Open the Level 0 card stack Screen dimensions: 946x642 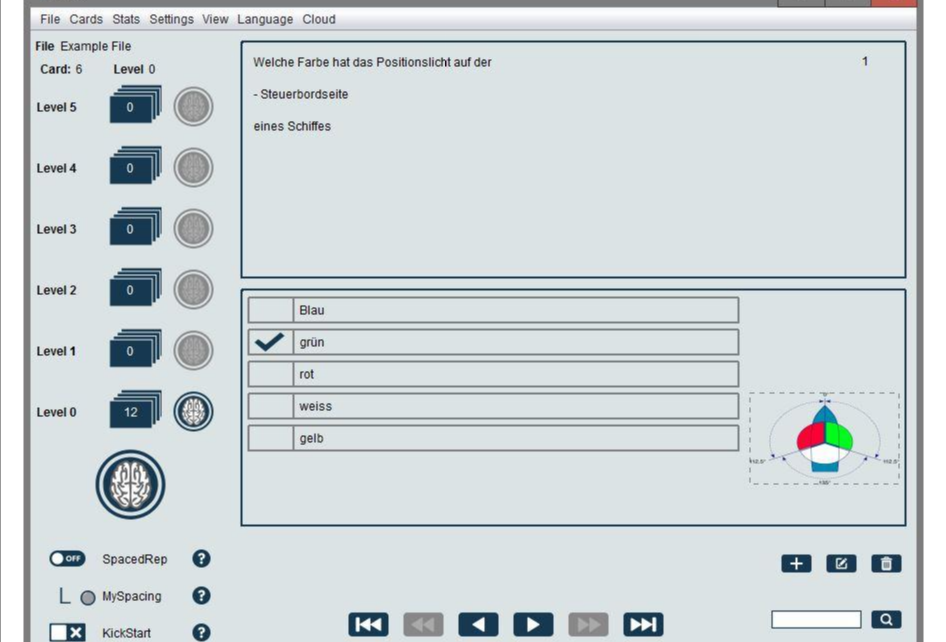(133, 411)
